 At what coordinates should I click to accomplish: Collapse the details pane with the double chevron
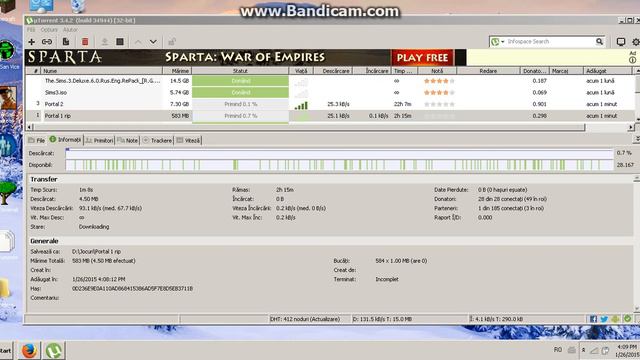pyautogui.click(x=637, y=140)
